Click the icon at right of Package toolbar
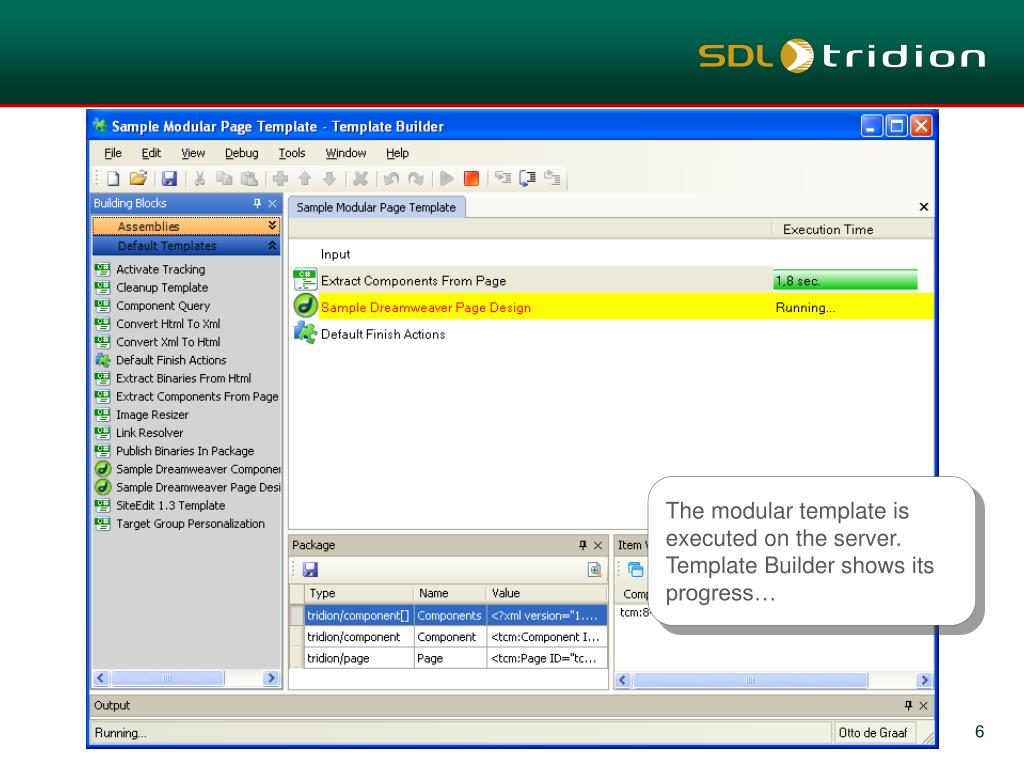The image size is (1024, 768). pyautogui.click(x=594, y=569)
